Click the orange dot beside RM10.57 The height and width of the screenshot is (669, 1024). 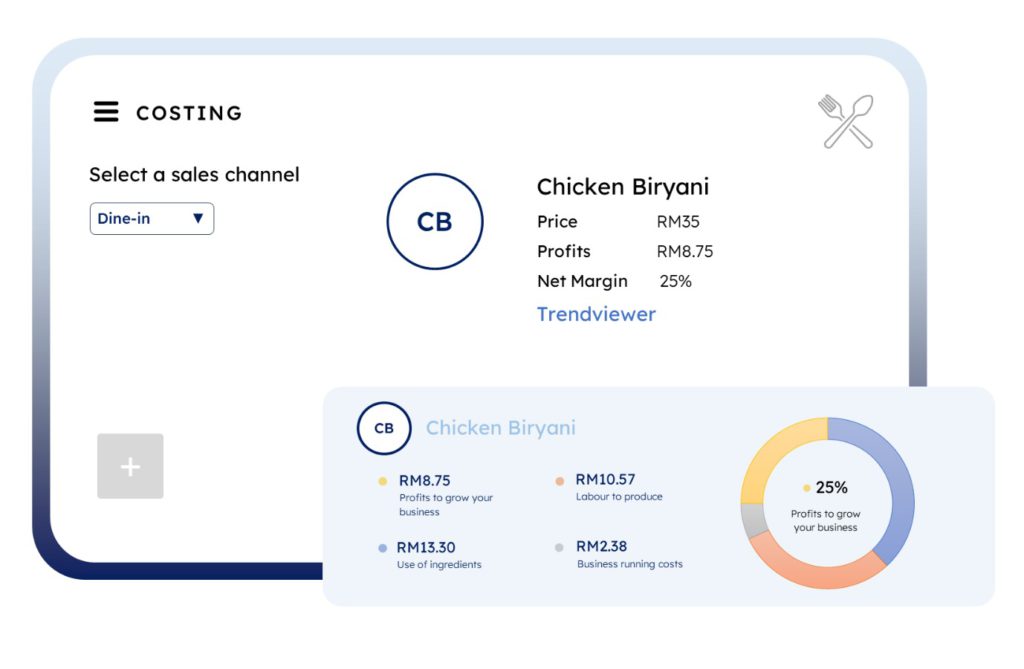coord(560,481)
